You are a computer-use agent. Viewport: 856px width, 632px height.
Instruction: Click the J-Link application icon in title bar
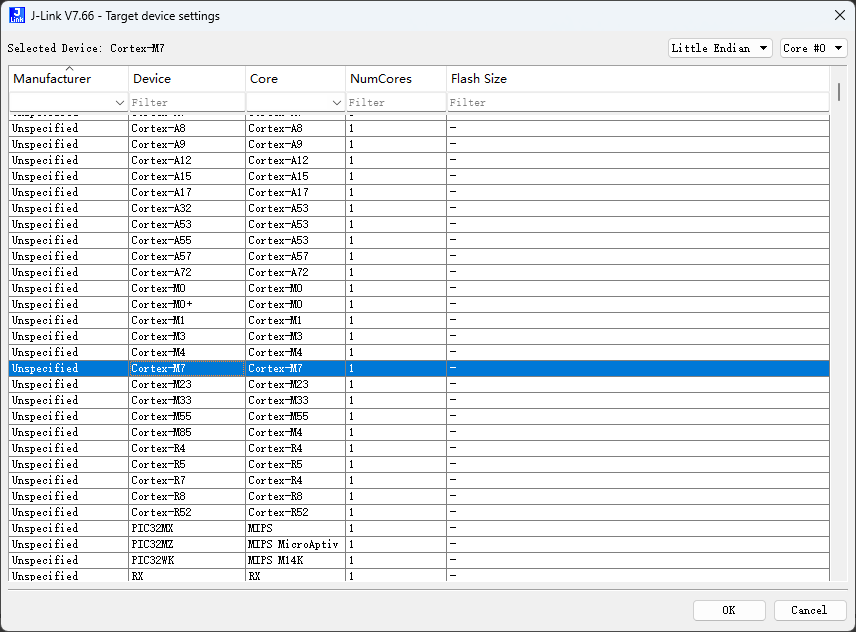pyautogui.click(x=17, y=15)
